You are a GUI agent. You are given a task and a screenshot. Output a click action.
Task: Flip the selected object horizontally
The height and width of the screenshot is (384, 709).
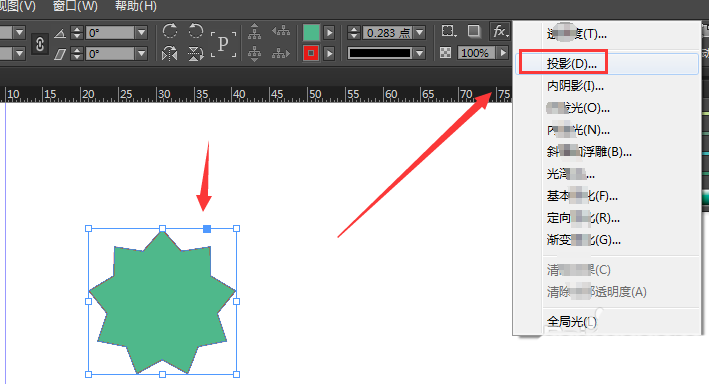tap(170, 53)
